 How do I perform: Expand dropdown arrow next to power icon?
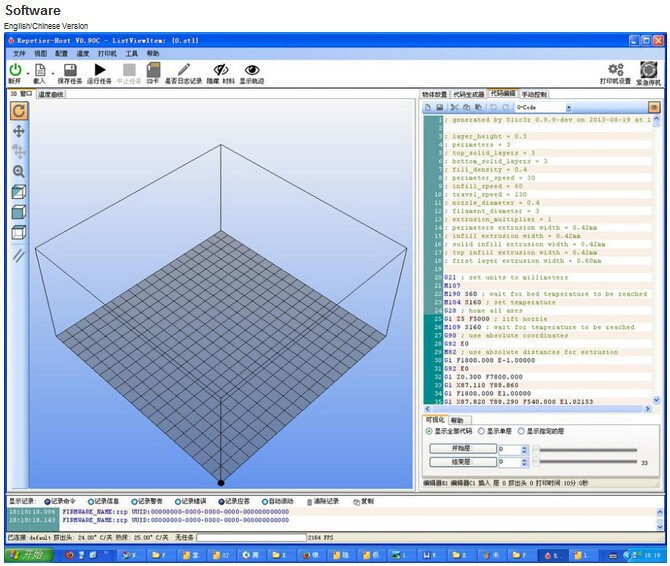click(25, 70)
